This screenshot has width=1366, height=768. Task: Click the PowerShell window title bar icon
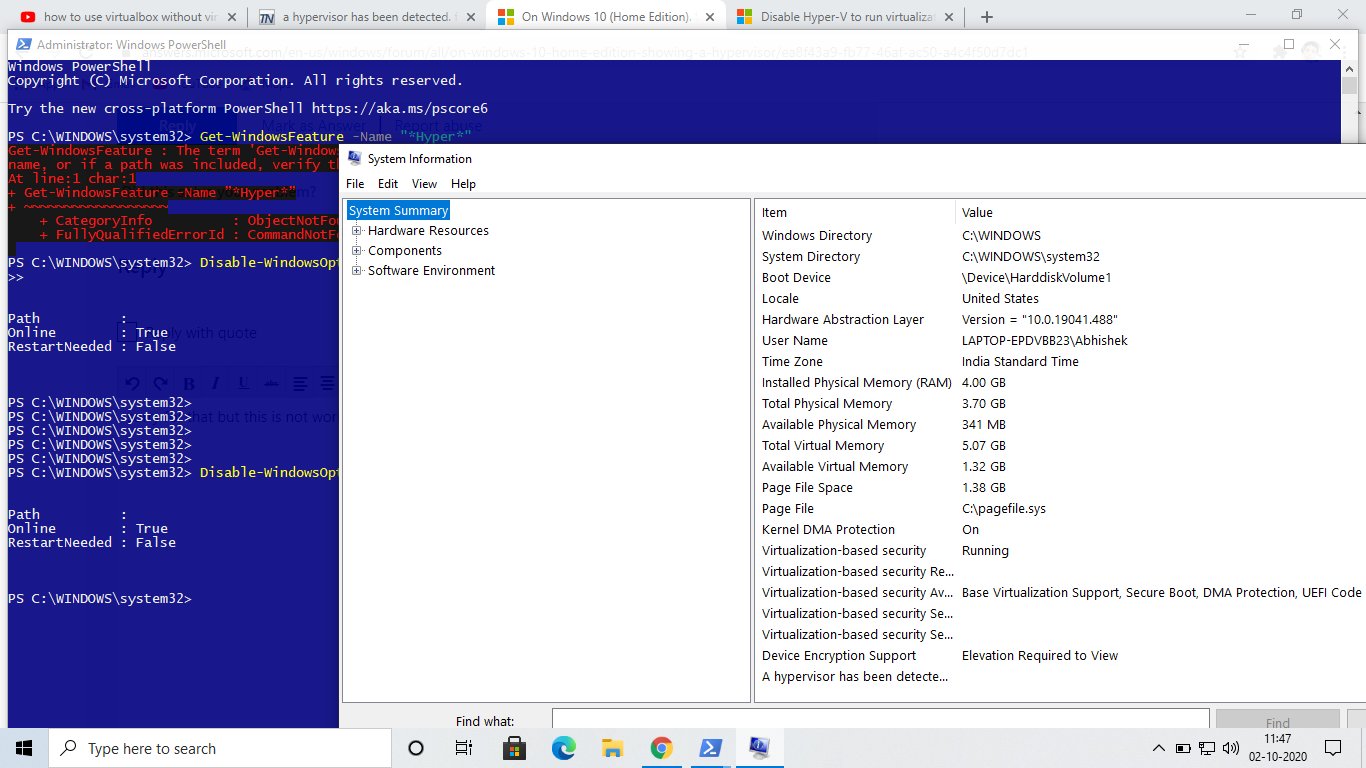tap(22, 44)
